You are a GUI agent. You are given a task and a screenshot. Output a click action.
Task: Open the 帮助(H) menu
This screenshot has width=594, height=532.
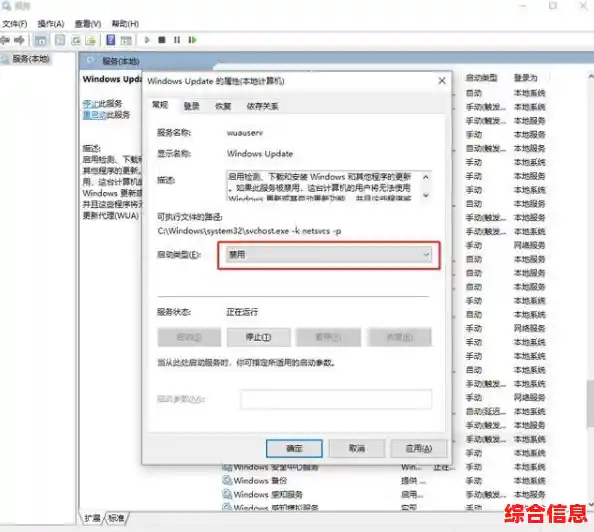tap(125, 24)
